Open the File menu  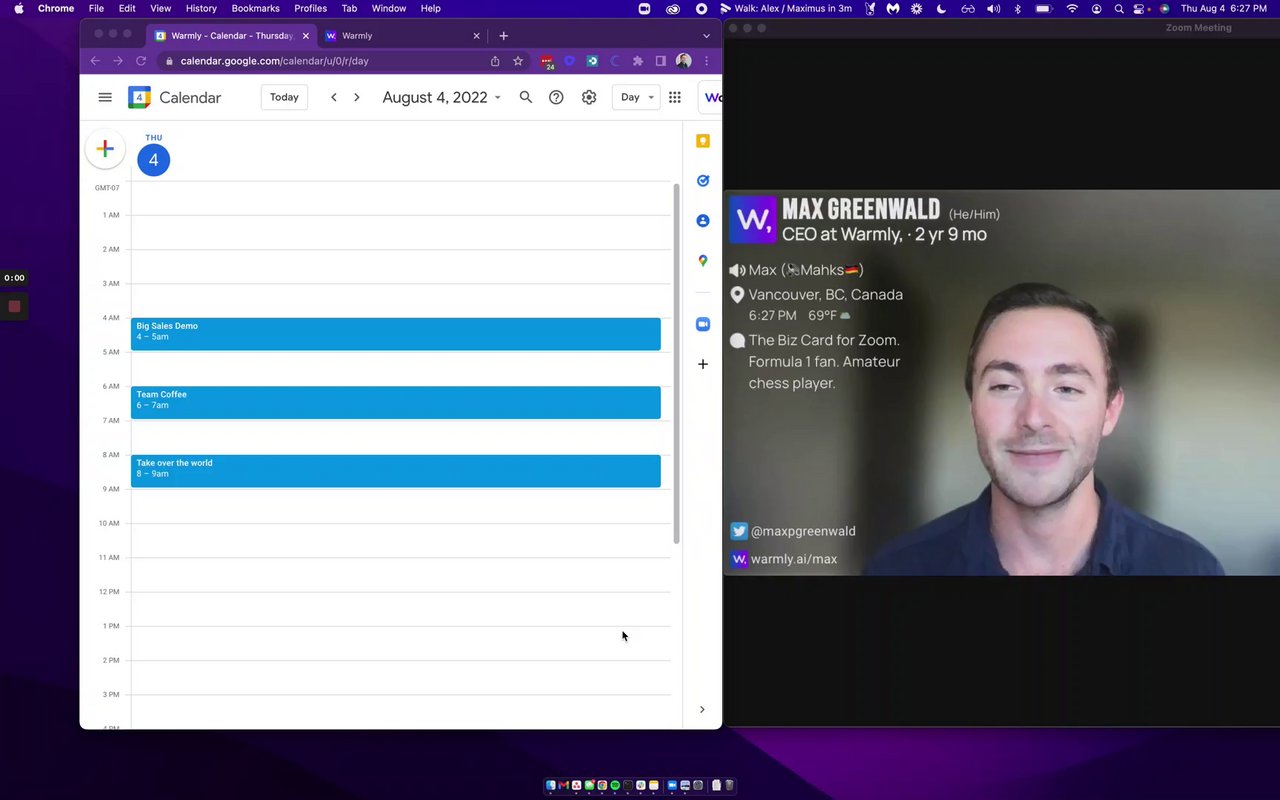[x=96, y=8]
